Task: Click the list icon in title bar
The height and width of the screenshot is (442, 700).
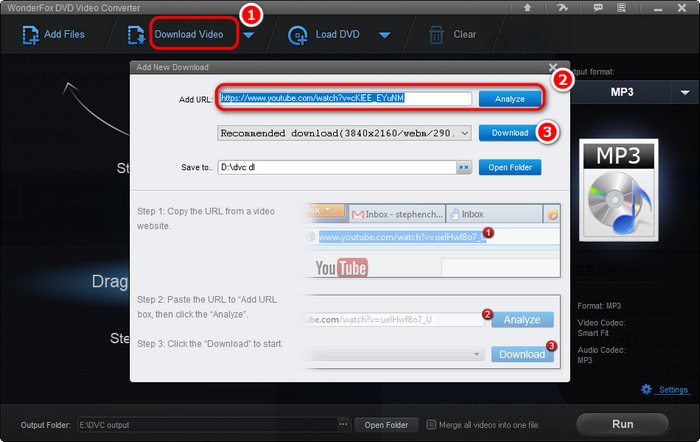Action: pyautogui.click(x=621, y=7)
